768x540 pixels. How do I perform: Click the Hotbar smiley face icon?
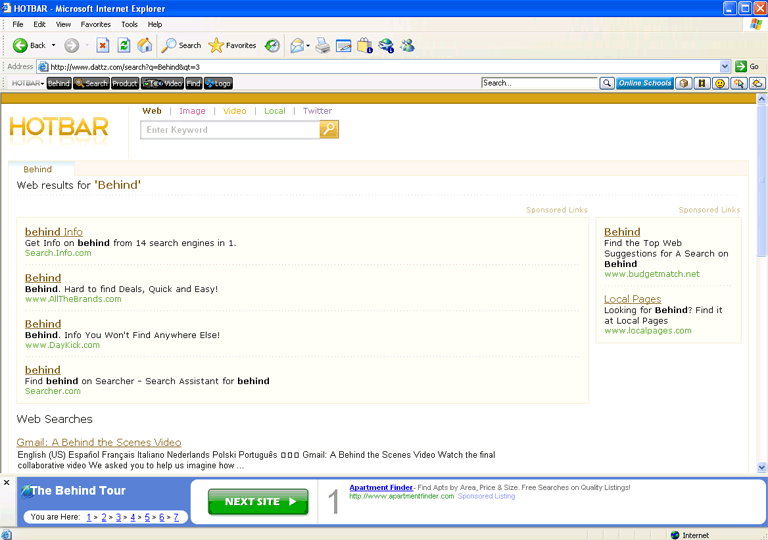pos(719,83)
